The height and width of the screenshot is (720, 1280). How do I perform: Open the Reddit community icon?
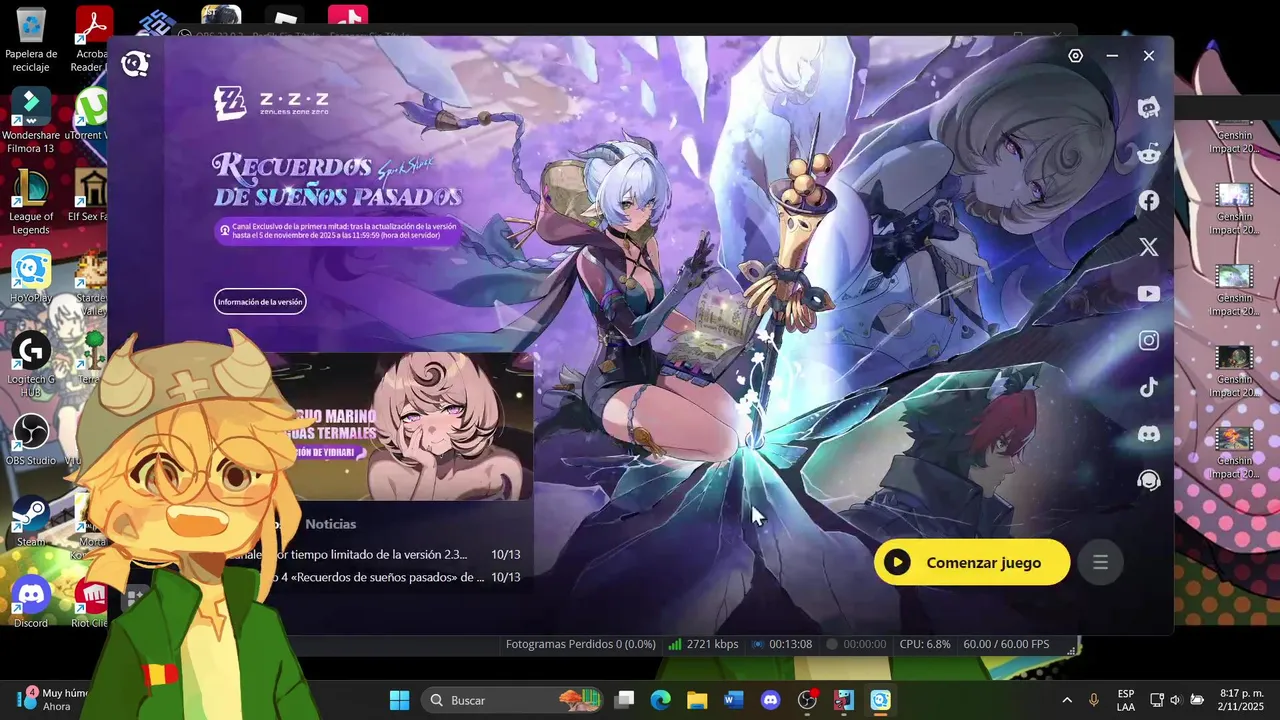point(1149,154)
